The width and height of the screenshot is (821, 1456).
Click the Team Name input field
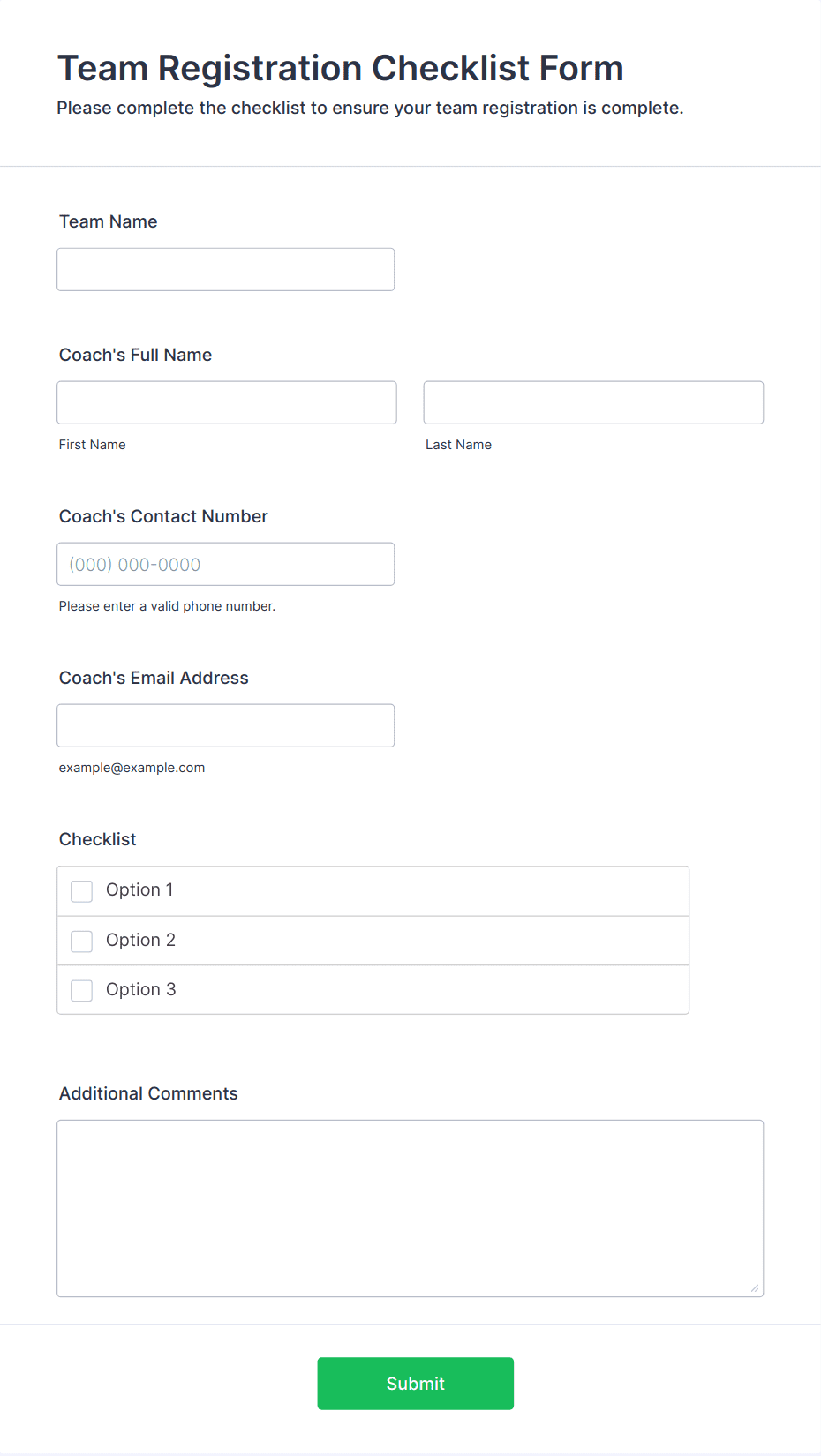(225, 269)
